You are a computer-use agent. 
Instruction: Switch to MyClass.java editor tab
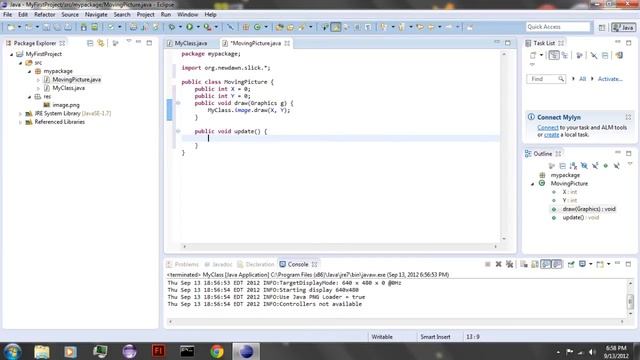coord(191,43)
